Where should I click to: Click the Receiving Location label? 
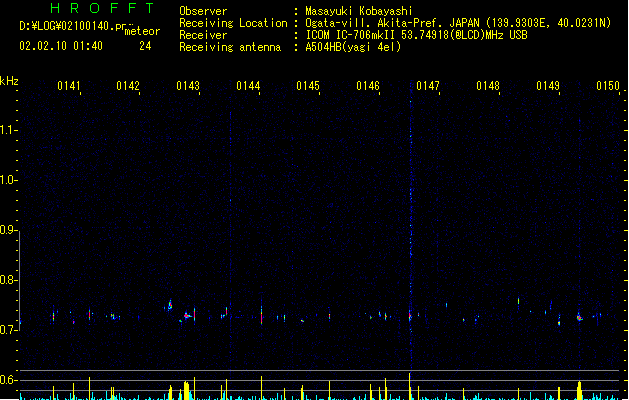click(x=233, y=23)
